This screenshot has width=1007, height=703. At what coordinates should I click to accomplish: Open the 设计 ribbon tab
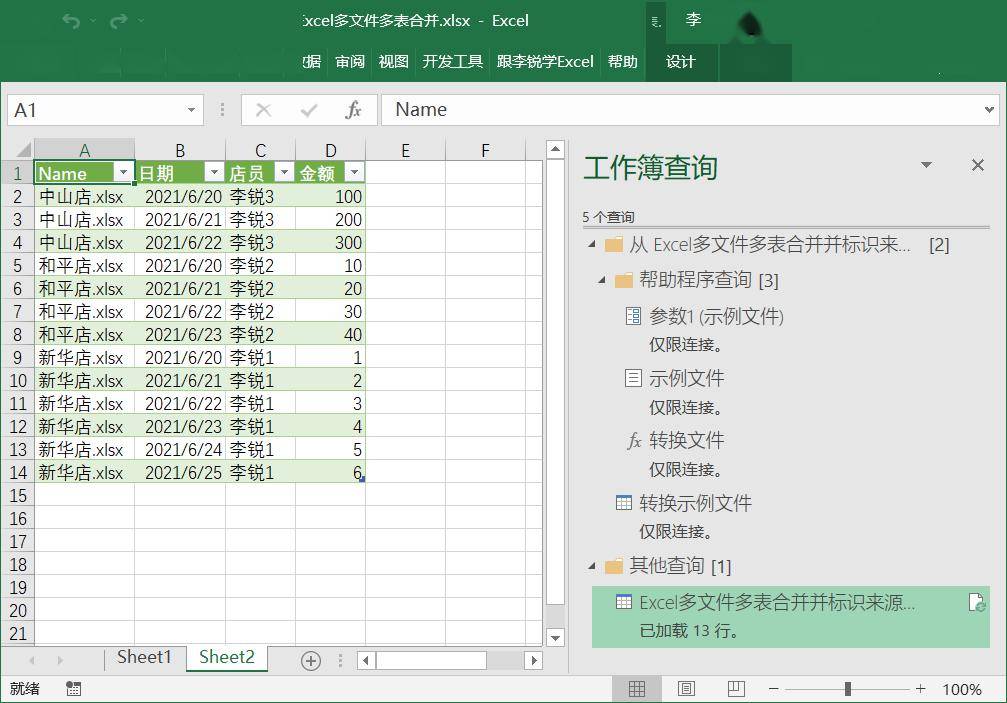click(681, 62)
